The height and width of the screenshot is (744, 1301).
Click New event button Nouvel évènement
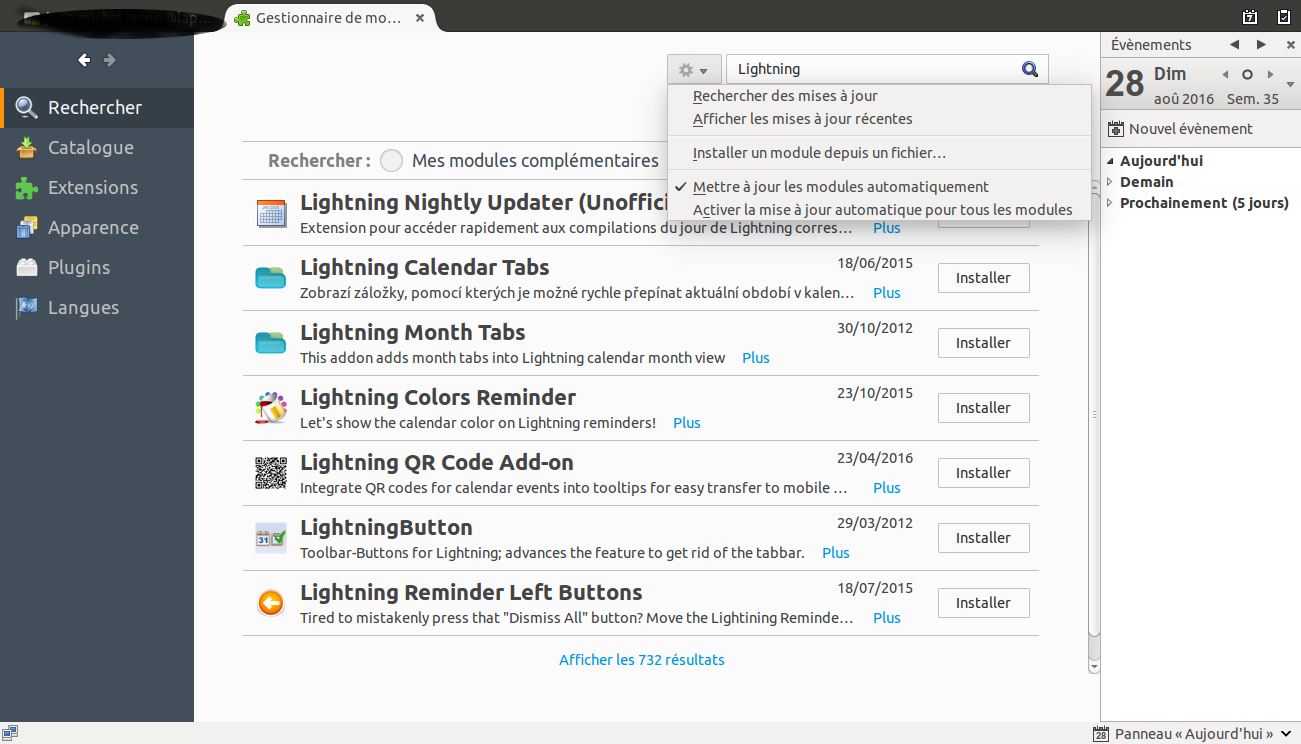click(1181, 128)
